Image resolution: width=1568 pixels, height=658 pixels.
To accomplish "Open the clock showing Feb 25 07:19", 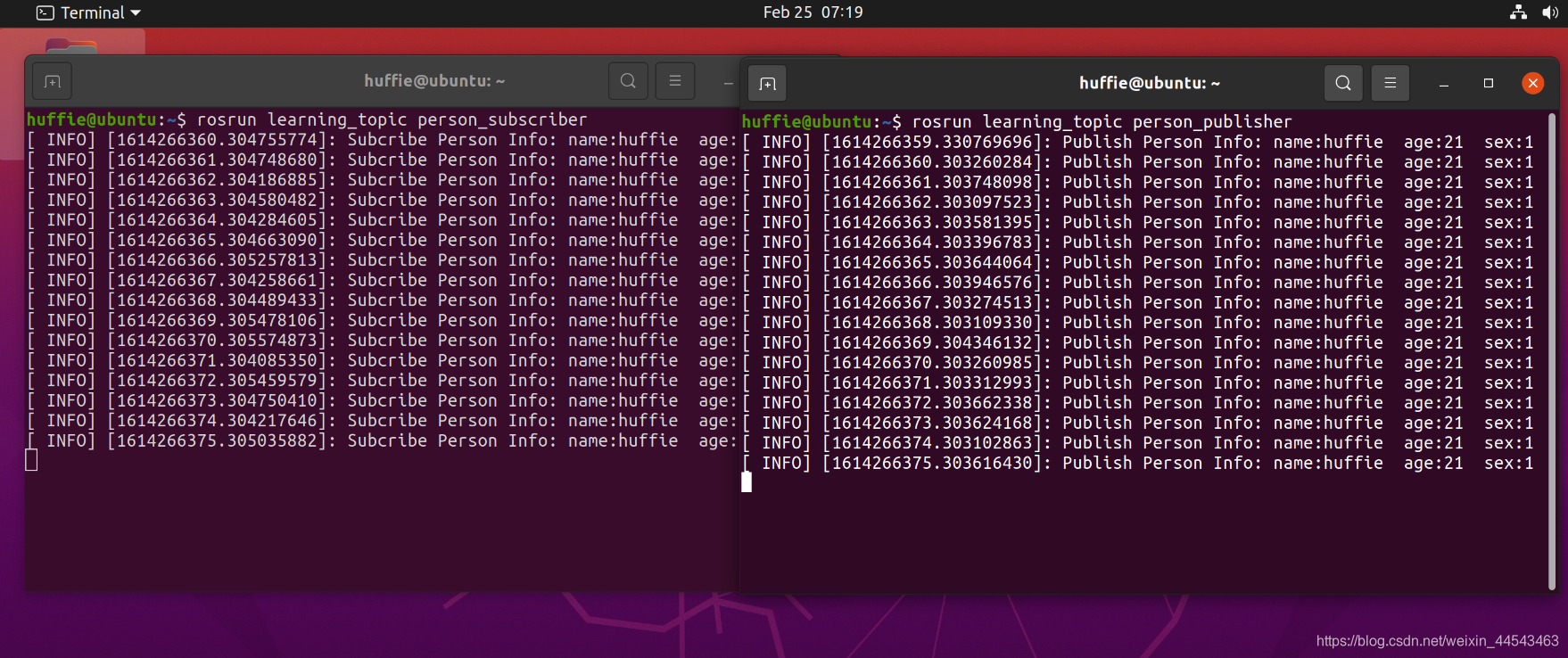I will tap(813, 12).
